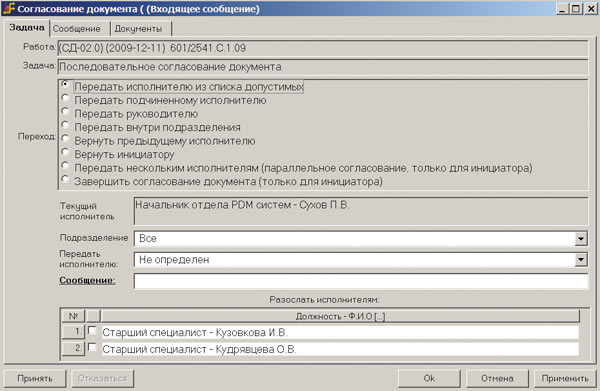Choose 'Передать внутри подразделения' radio option
This screenshot has width=600, height=391.
[65, 125]
